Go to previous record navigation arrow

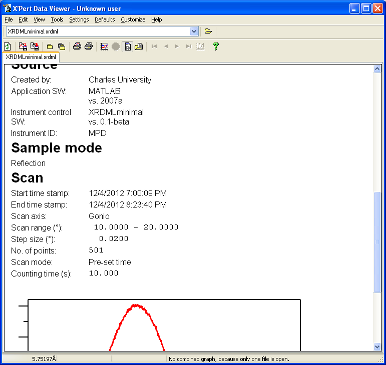pyautogui.click(x=166, y=47)
